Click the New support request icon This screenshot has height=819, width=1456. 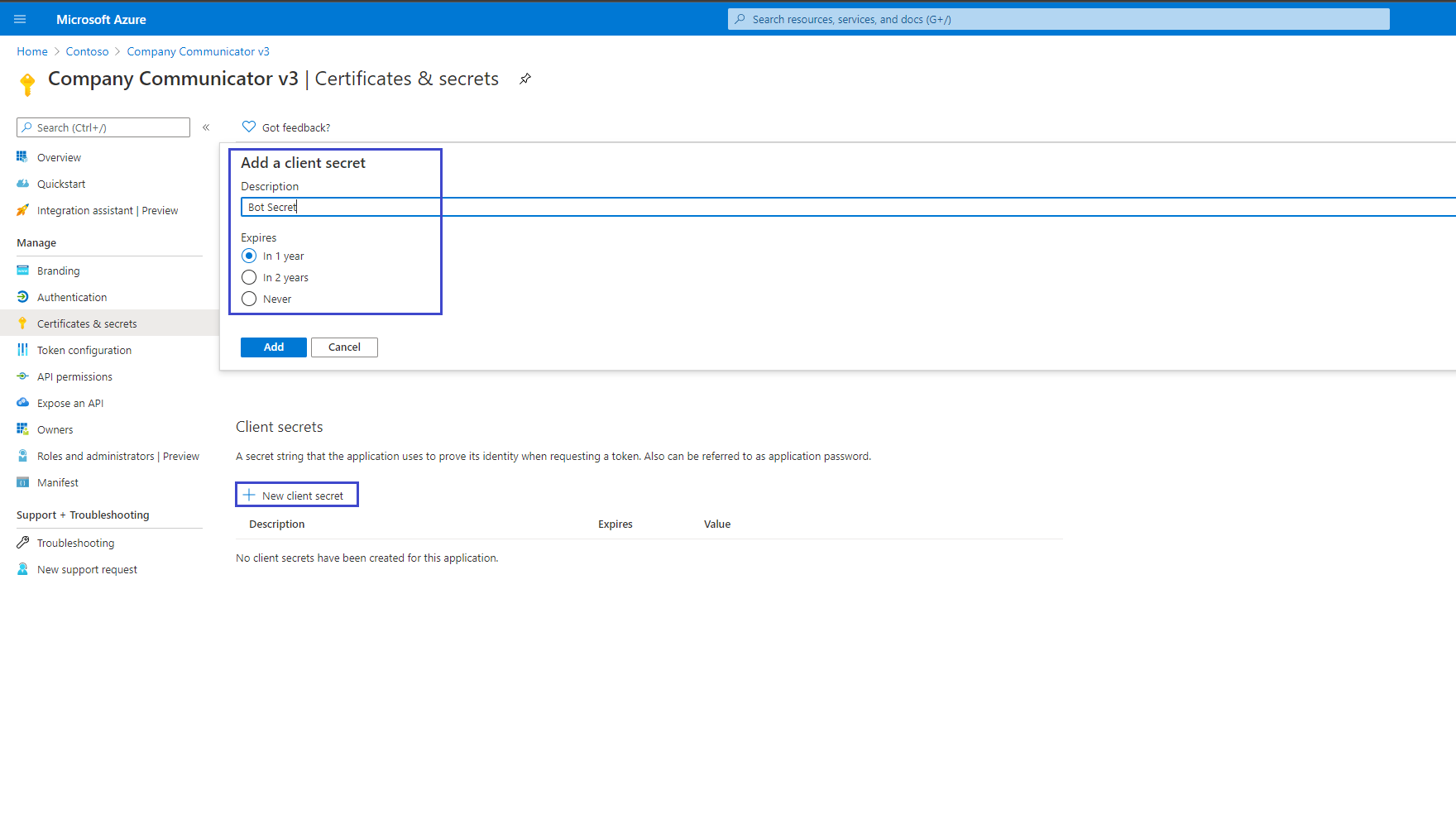[x=22, y=569]
